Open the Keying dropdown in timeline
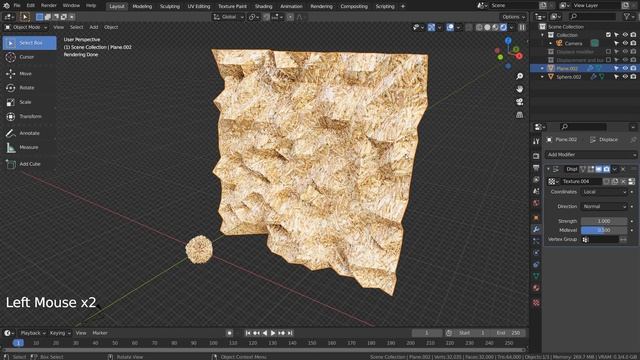Screen dimensions: 640x360 [60, 333]
